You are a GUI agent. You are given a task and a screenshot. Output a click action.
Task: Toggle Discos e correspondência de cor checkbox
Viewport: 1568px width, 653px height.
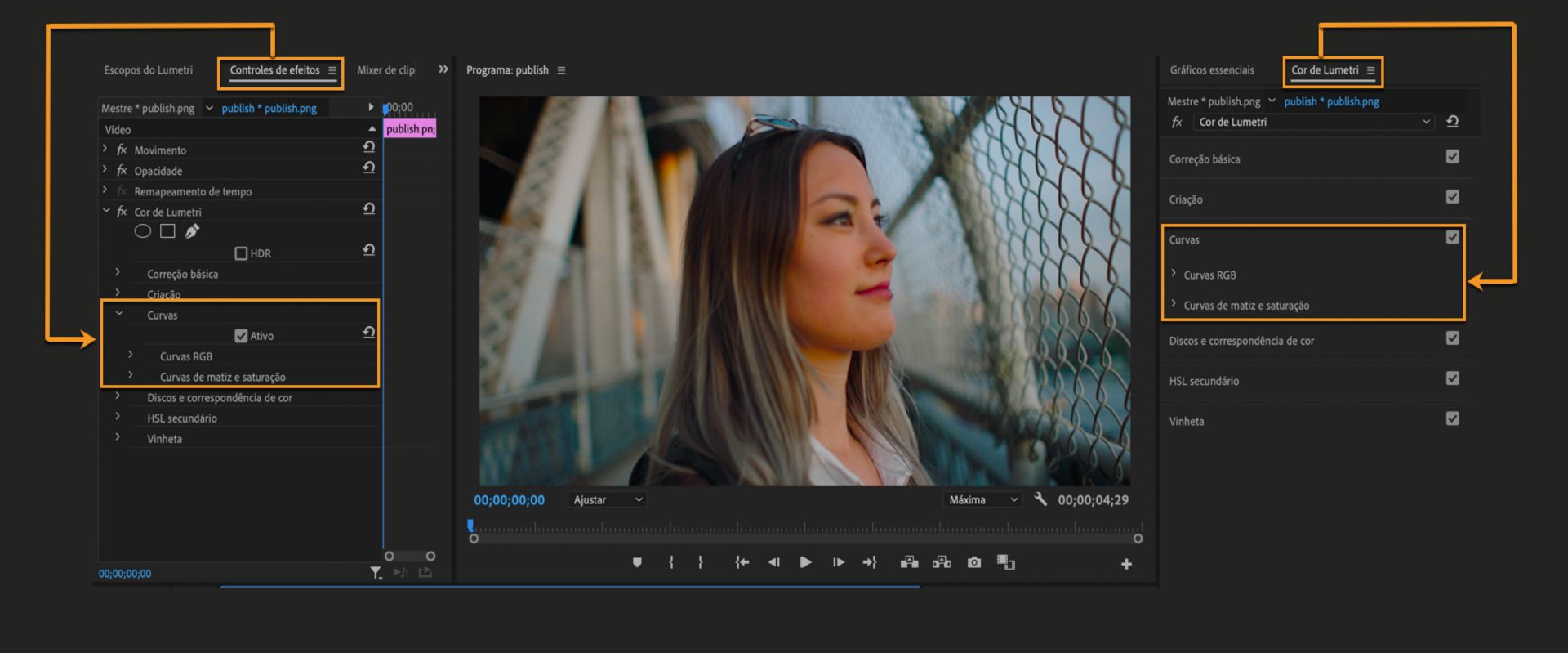click(1452, 338)
